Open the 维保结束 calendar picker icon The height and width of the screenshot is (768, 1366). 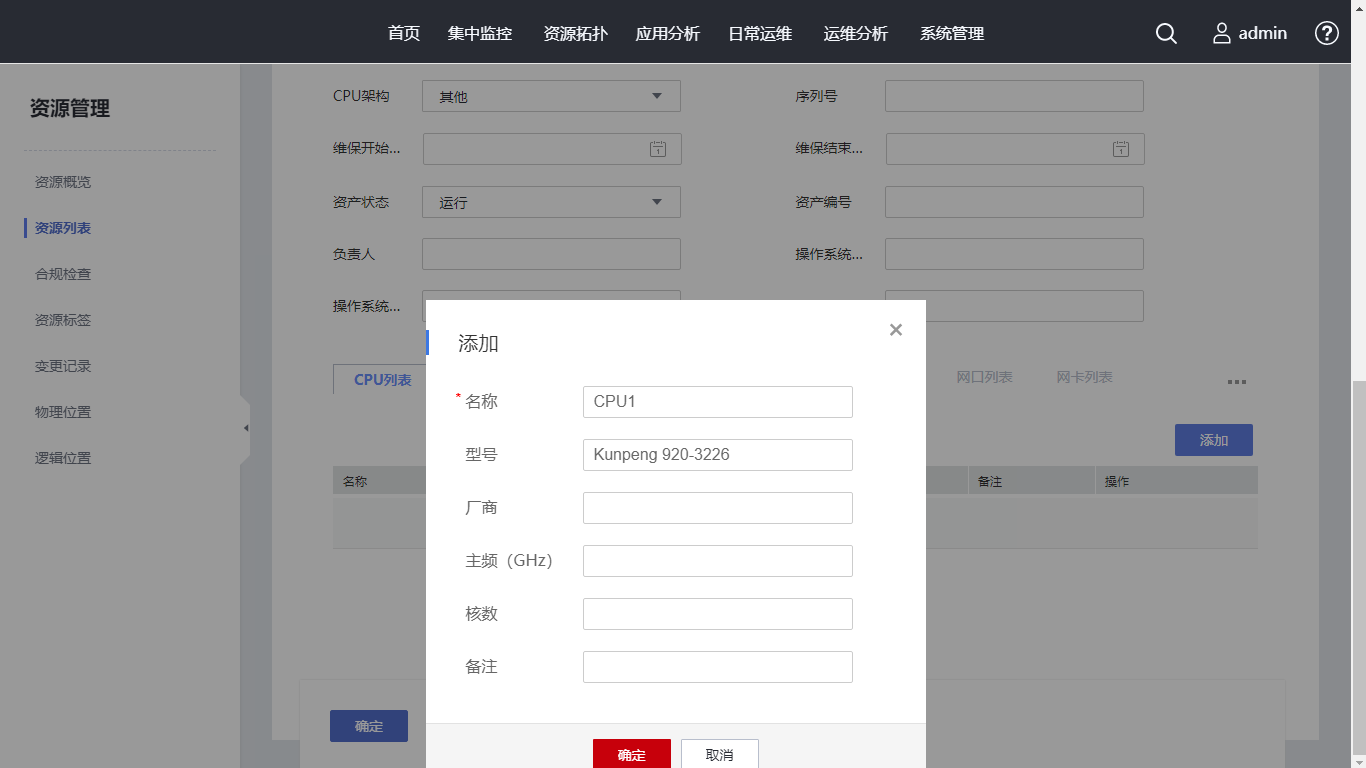coord(1121,149)
